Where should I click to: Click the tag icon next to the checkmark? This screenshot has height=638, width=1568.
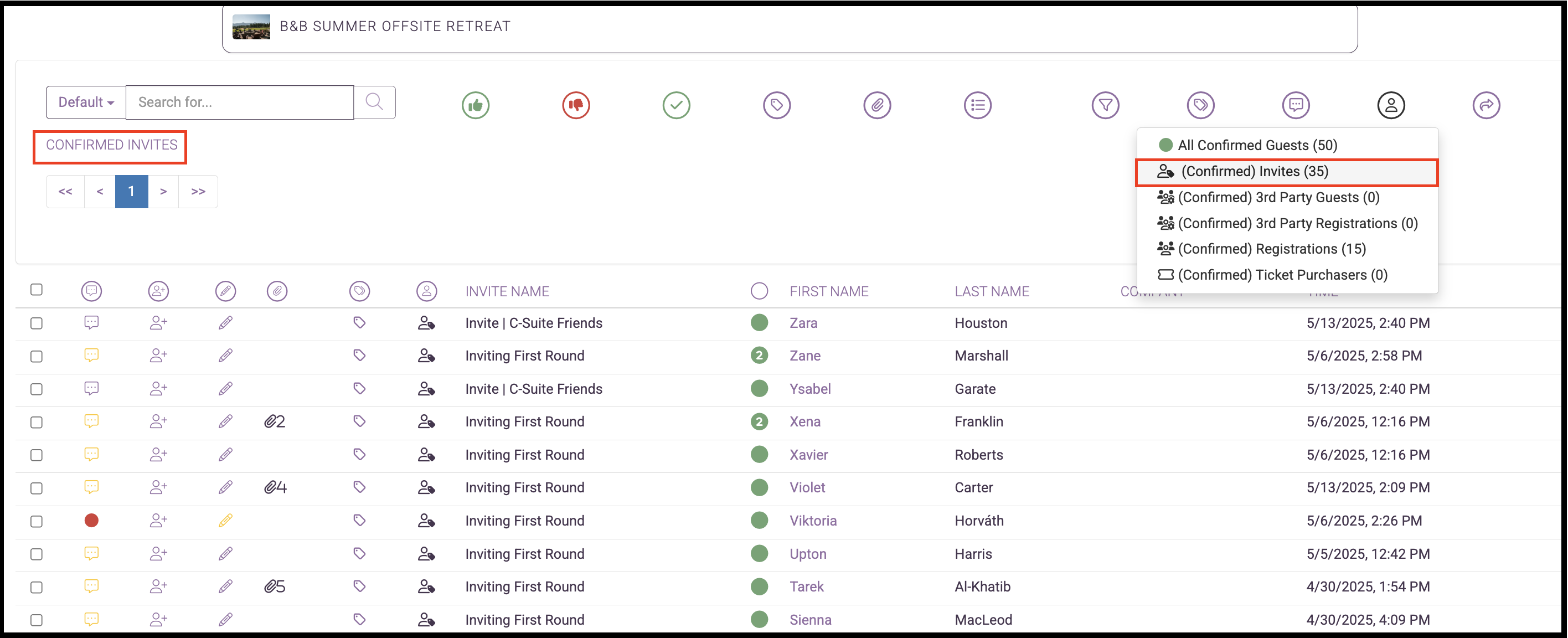click(777, 105)
